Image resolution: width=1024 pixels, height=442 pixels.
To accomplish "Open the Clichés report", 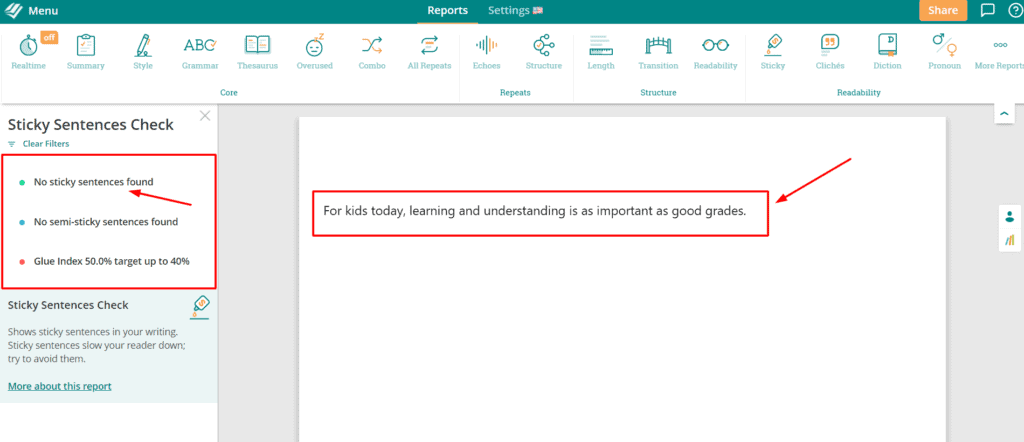I will (x=829, y=51).
